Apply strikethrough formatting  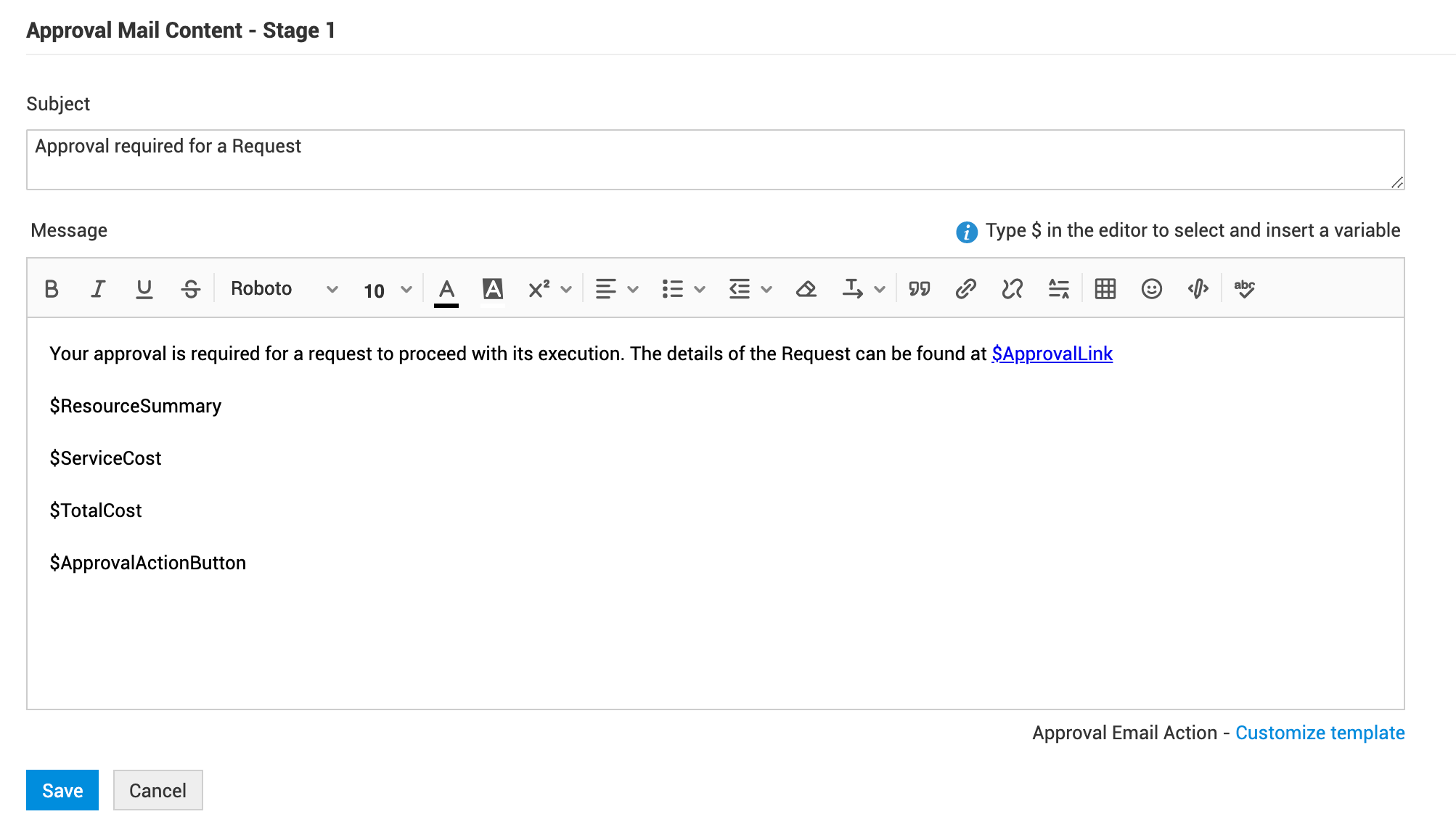(191, 289)
